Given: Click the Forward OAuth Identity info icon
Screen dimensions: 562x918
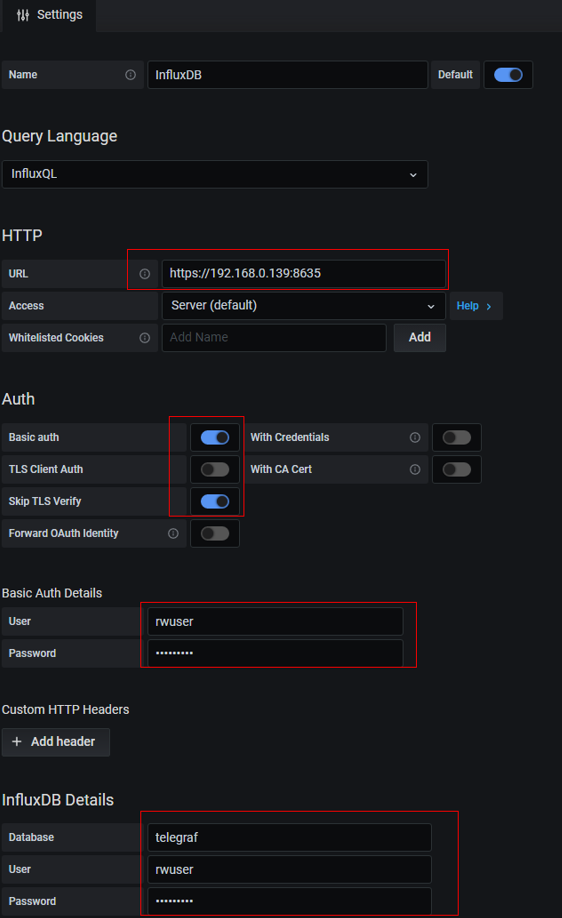Looking at the screenshot, I should 173,533.
